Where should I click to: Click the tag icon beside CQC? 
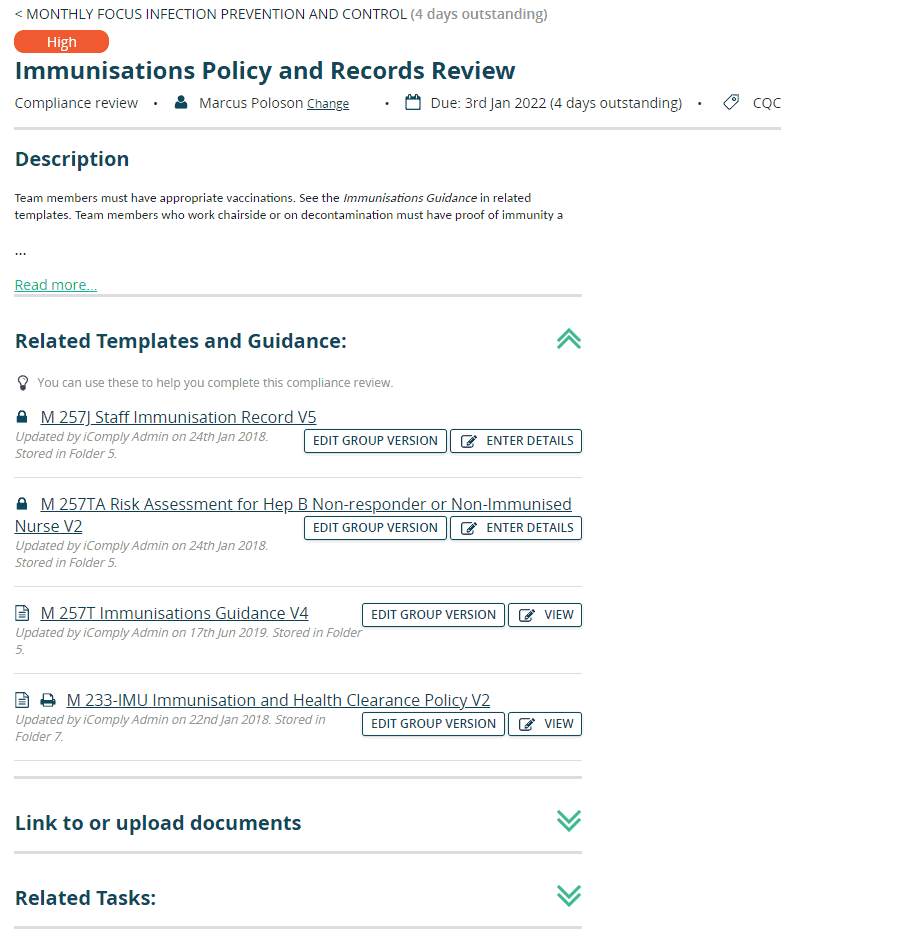(x=731, y=102)
